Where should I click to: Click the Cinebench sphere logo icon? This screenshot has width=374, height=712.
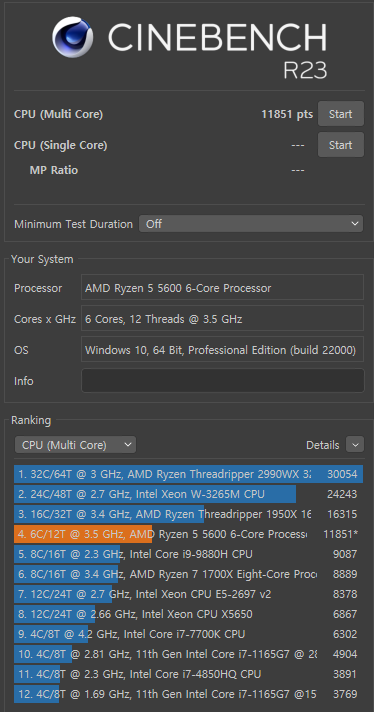point(73,37)
